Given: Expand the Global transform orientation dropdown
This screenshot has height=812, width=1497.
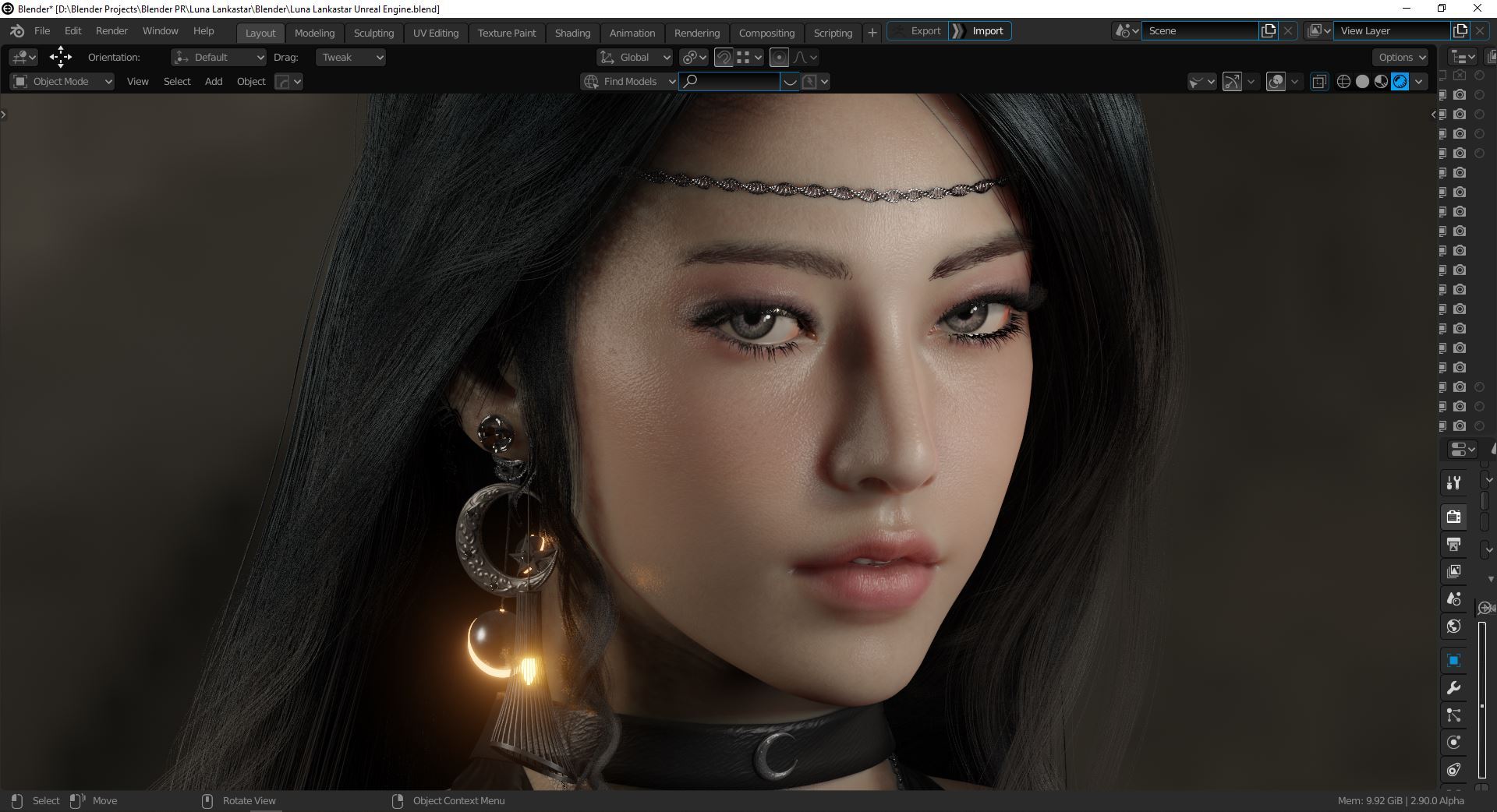Looking at the screenshot, I should [x=635, y=58].
